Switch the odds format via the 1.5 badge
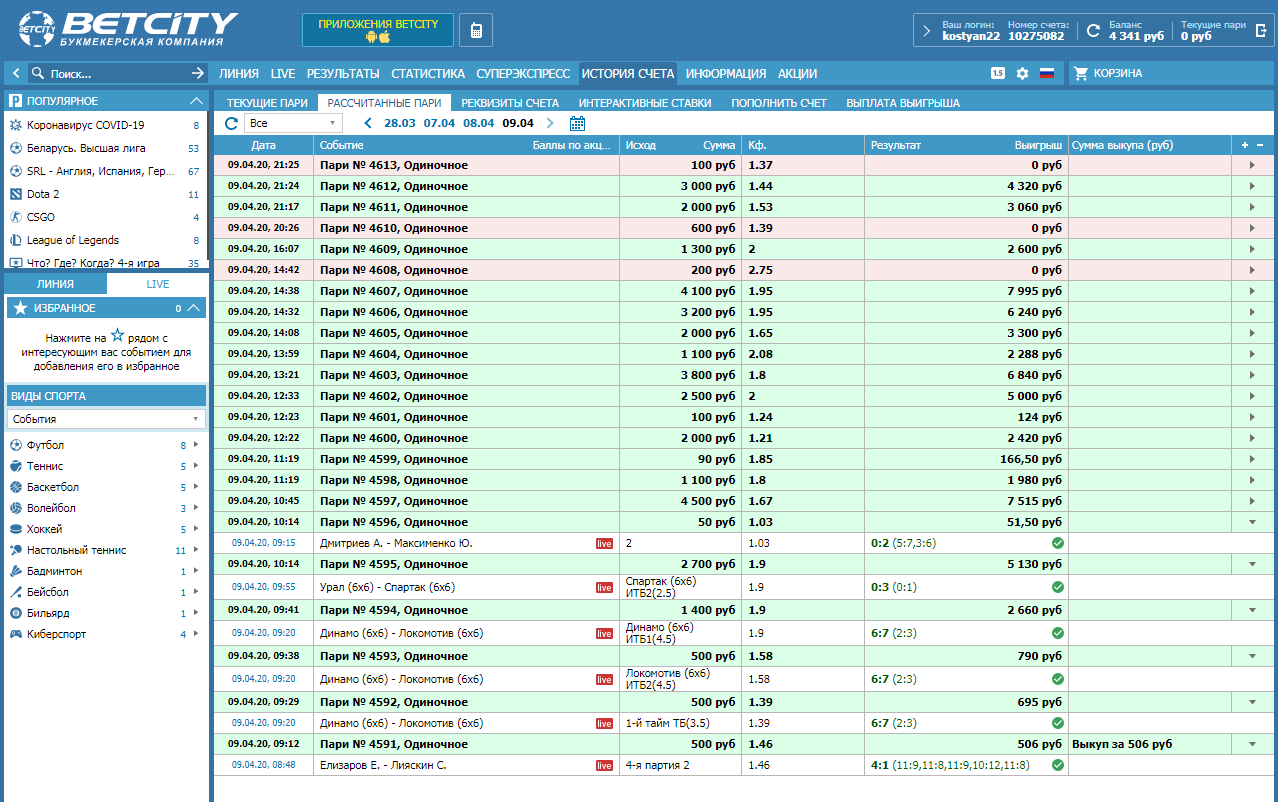 tap(997, 73)
